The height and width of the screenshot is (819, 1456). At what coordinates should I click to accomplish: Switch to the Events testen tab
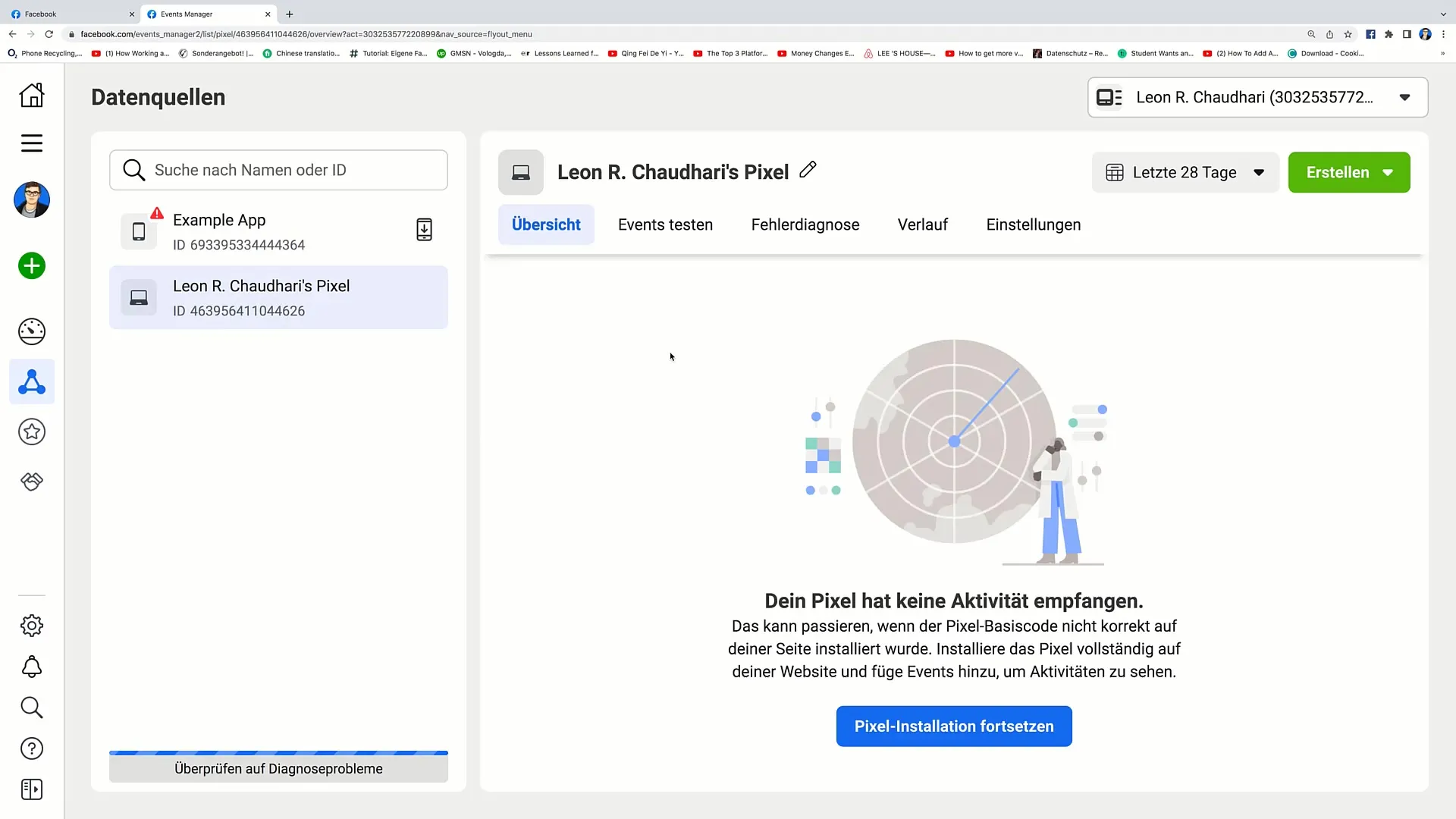pyautogui.click(x=665, y=224)
